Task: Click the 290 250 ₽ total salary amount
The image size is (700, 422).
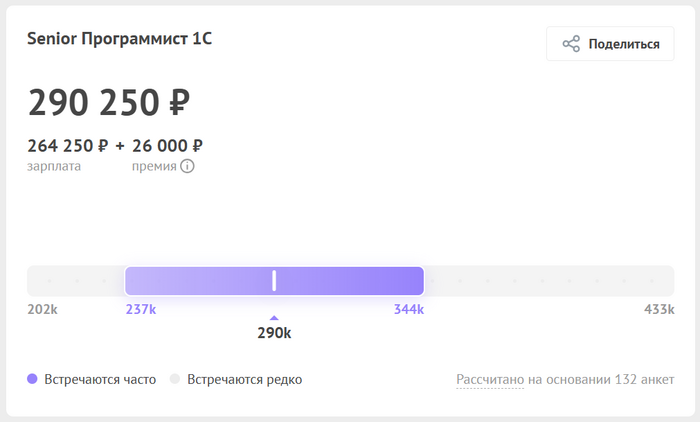Action: (x=109, y=102)
